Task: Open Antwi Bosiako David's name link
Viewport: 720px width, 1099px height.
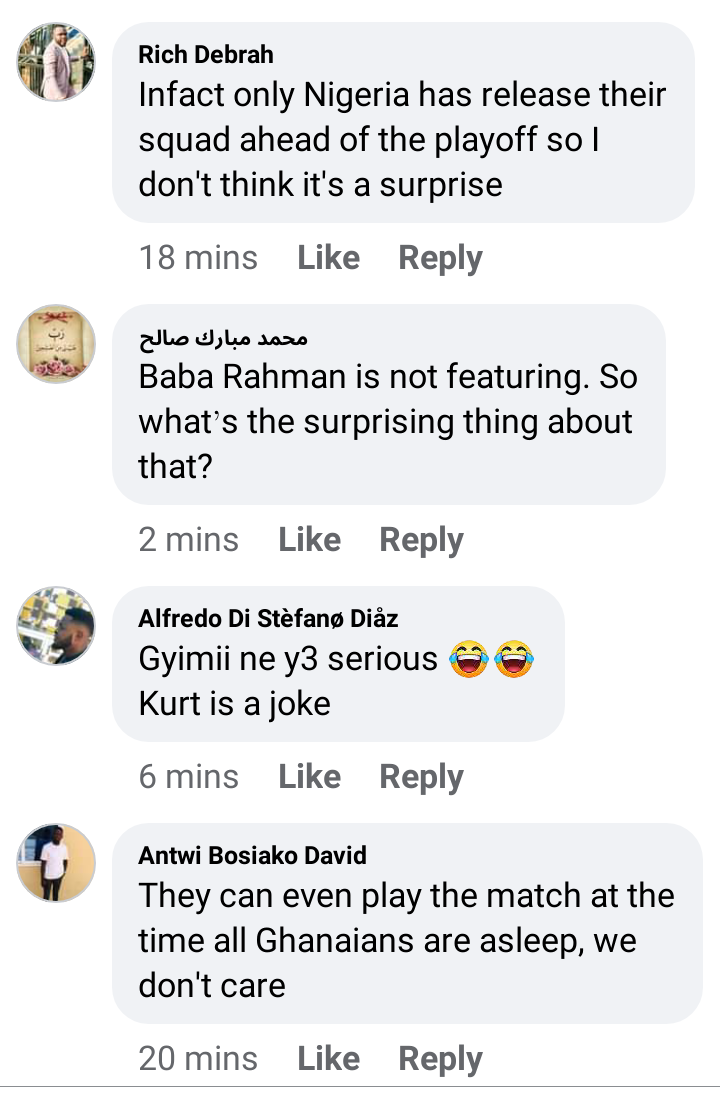Action: (252, 855)
